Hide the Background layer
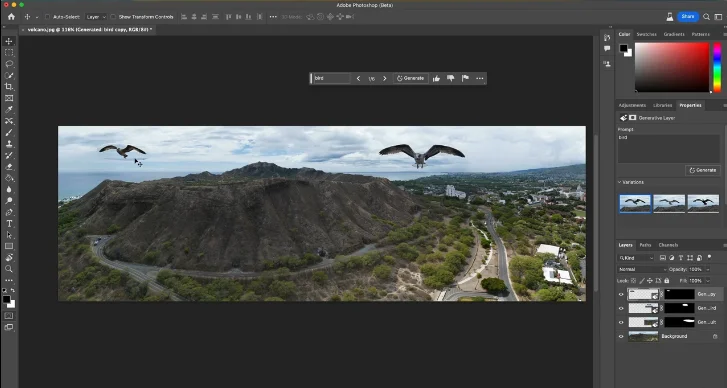 621,337
